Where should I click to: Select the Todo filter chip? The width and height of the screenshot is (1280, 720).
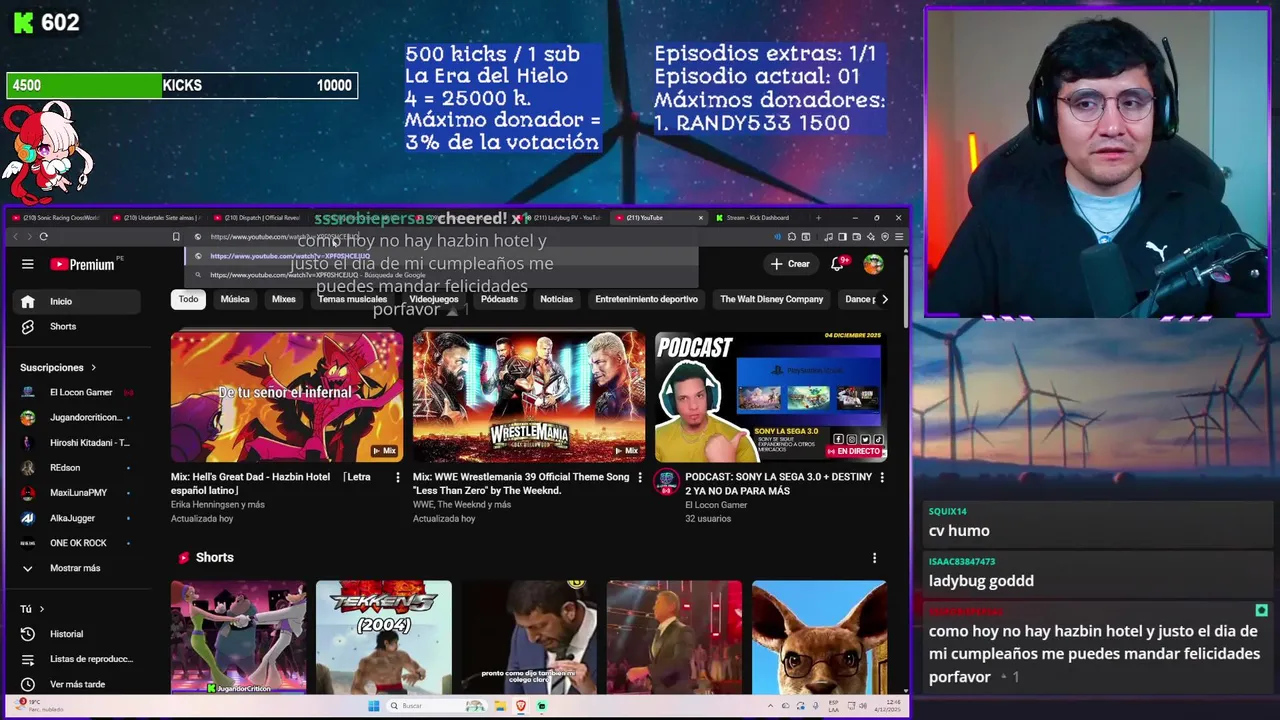(x=188, y=299)
